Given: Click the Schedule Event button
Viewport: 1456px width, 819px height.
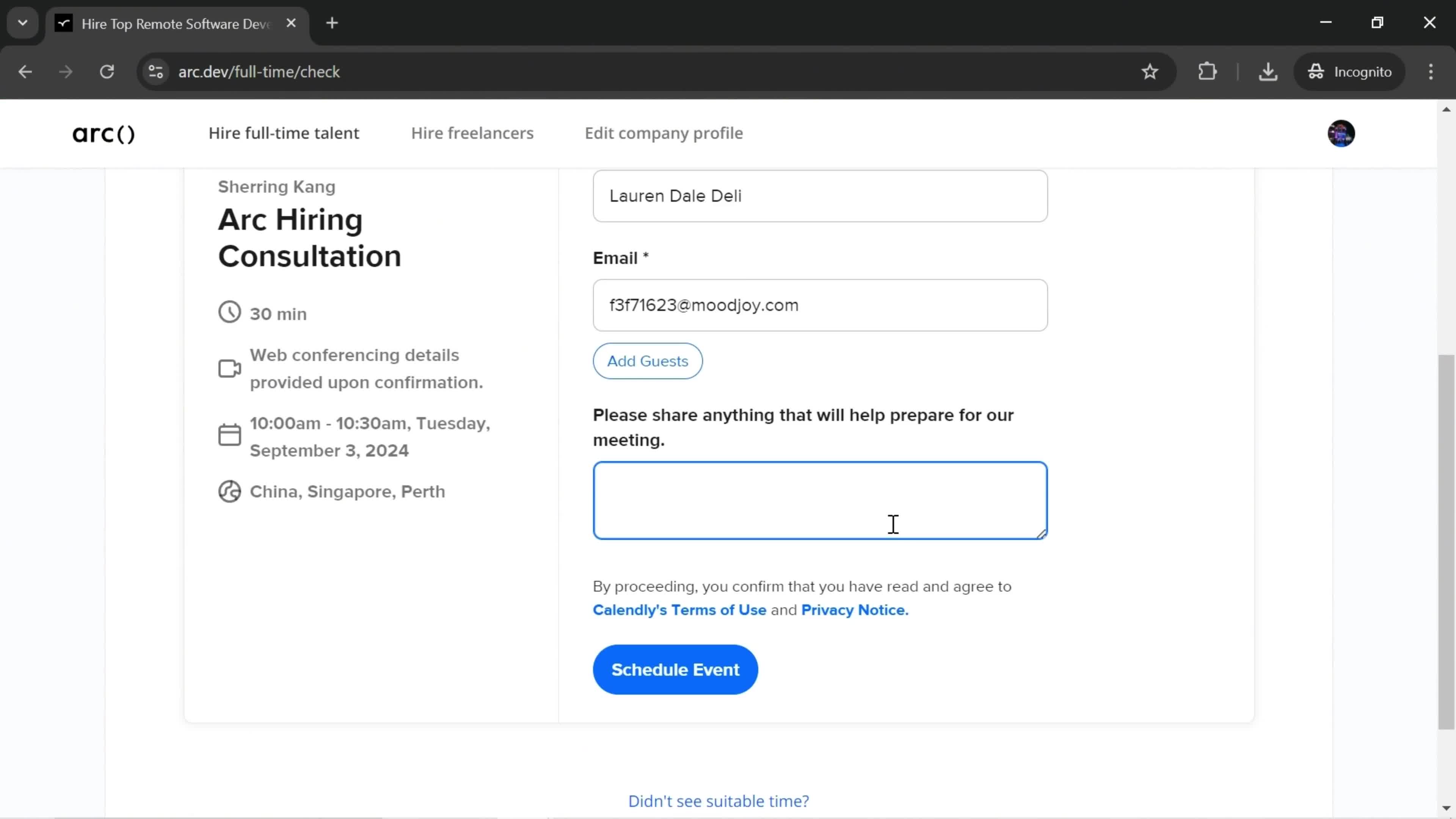Looking at the screenshot, I should (675, 669).
